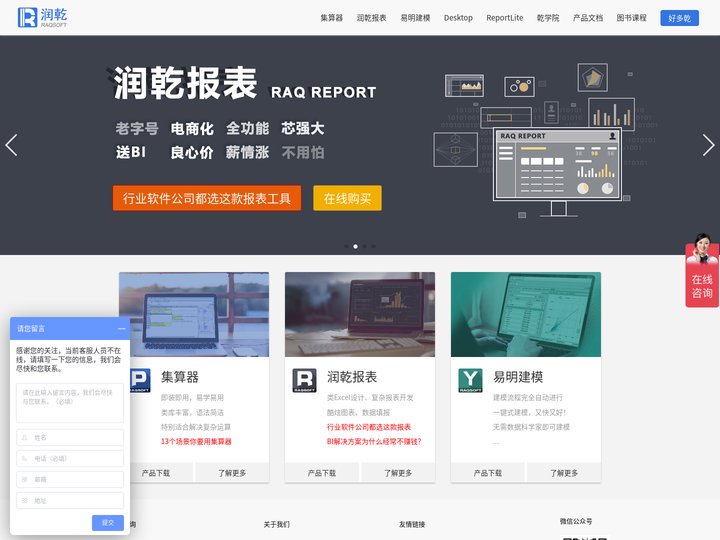The height and width of the screenshot is (540, 720).
Task: Click the 润乾报表 R logo icon
Action: coord(304,380)
